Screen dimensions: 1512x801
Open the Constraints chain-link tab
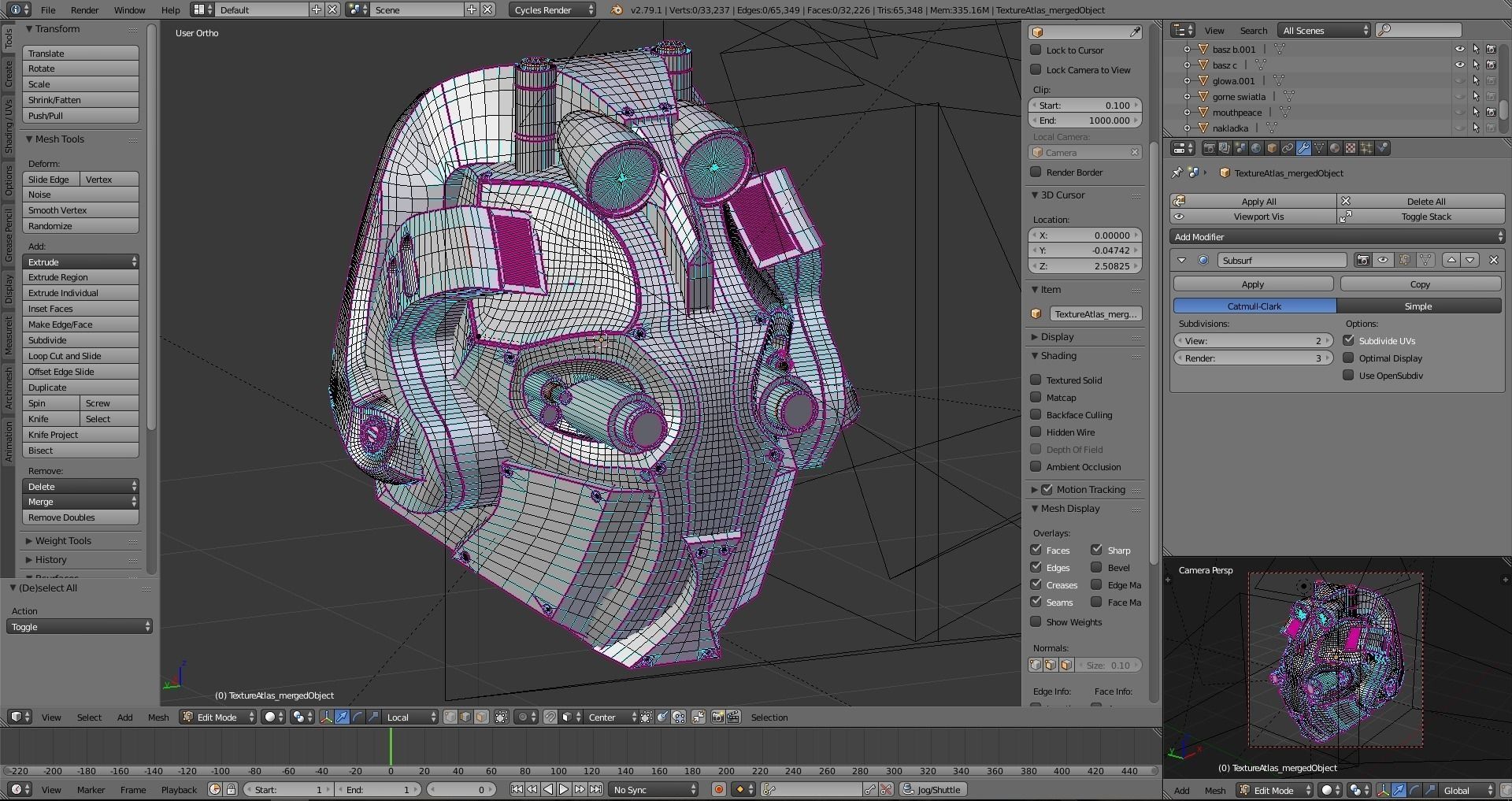coord(1288,148)
